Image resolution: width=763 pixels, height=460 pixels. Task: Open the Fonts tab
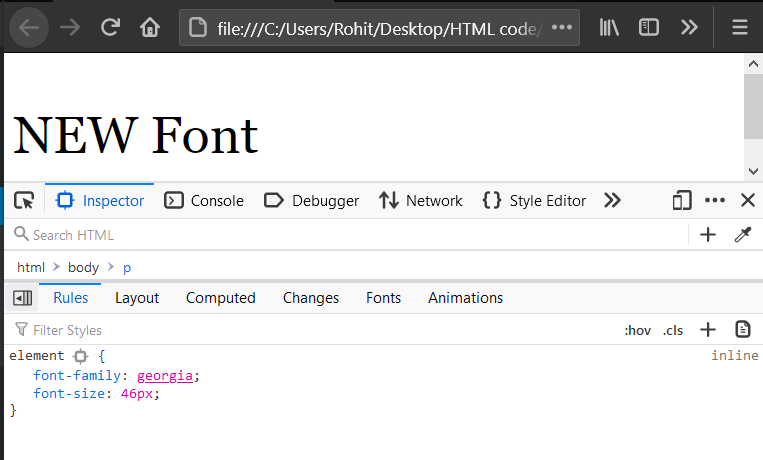point(383,298)
